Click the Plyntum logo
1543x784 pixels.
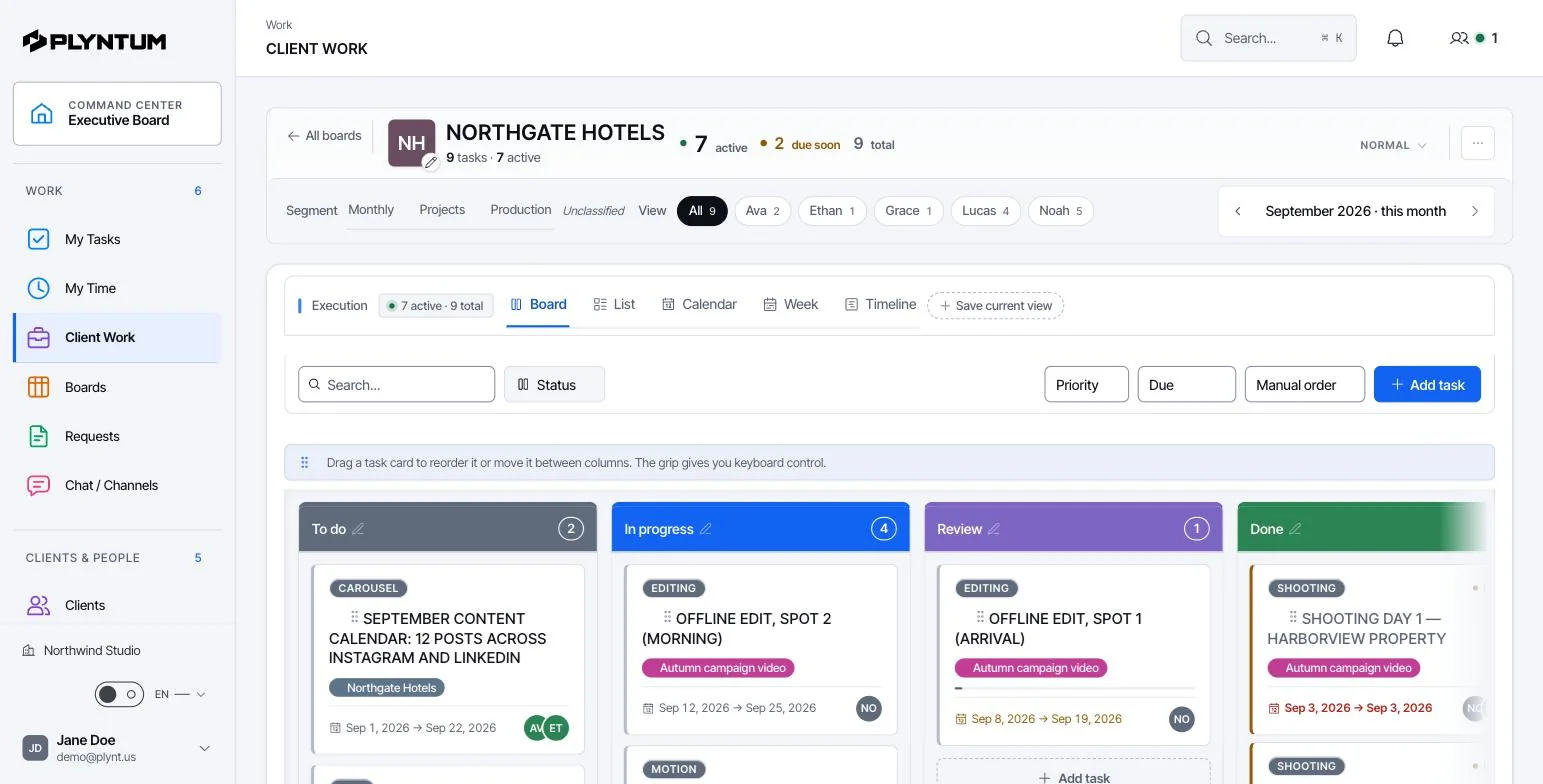click(95, 41)
